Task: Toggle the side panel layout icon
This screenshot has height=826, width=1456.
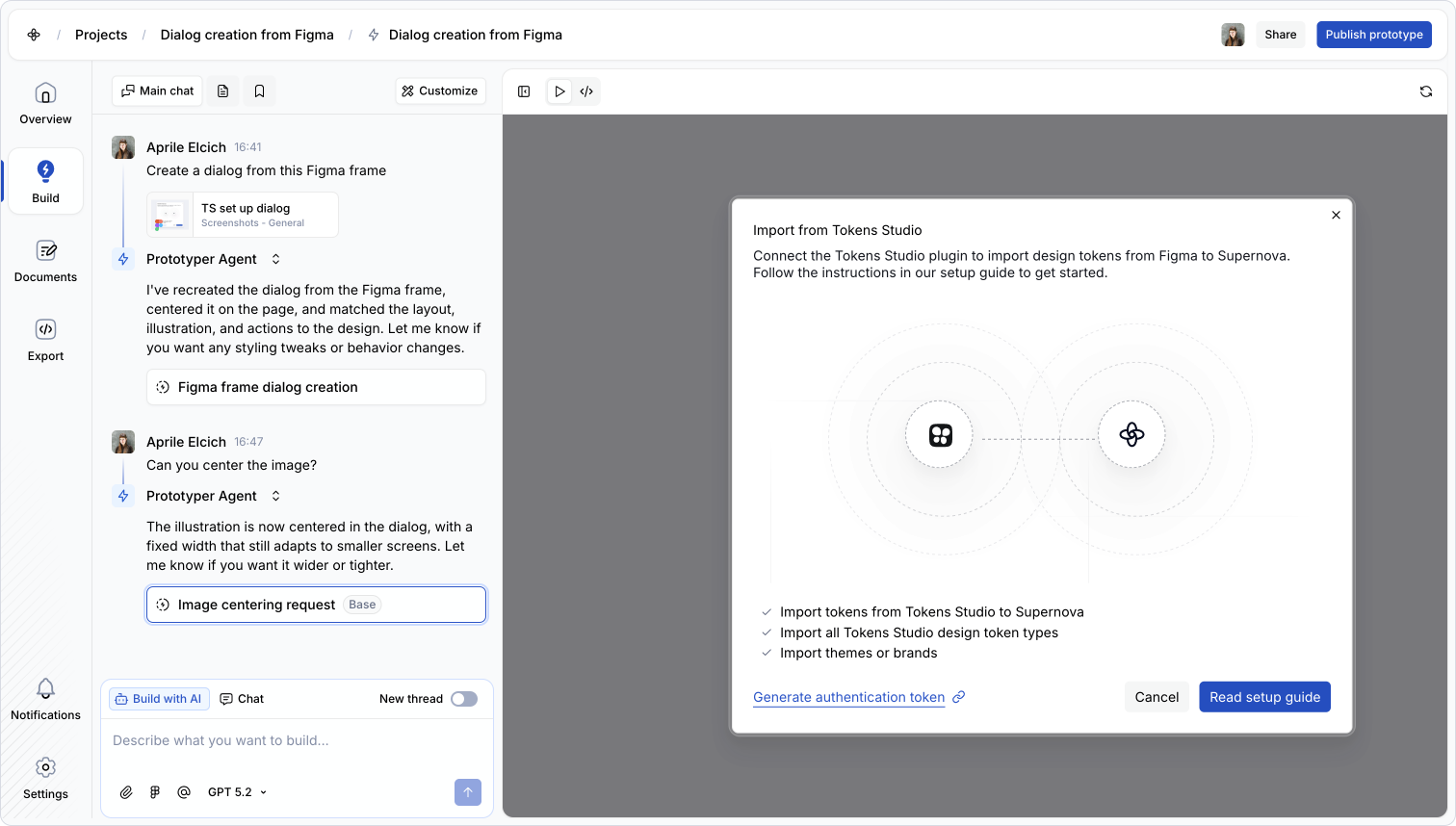Action: tap(524, 91)
